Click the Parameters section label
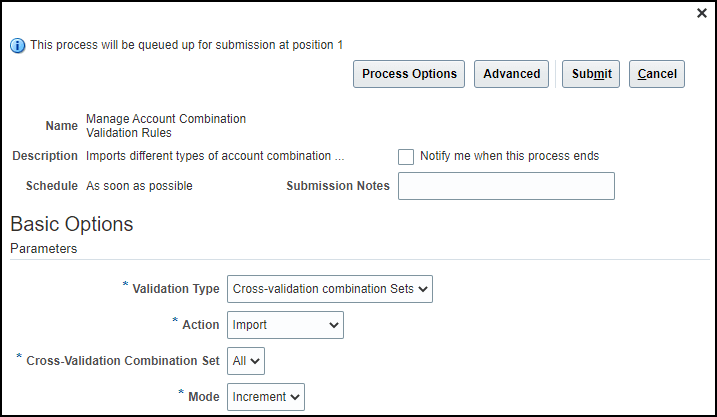Image resolution: width=717 pixels, height=417 pixels. [44, 248]
